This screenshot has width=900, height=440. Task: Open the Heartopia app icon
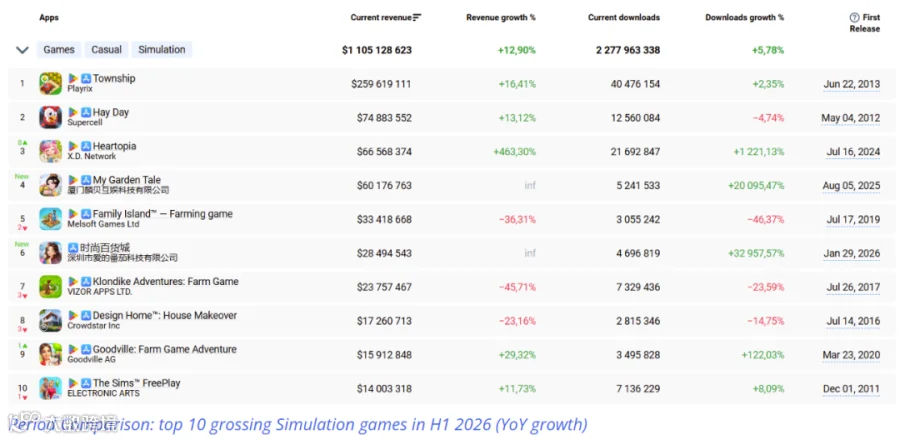point(51,151)
